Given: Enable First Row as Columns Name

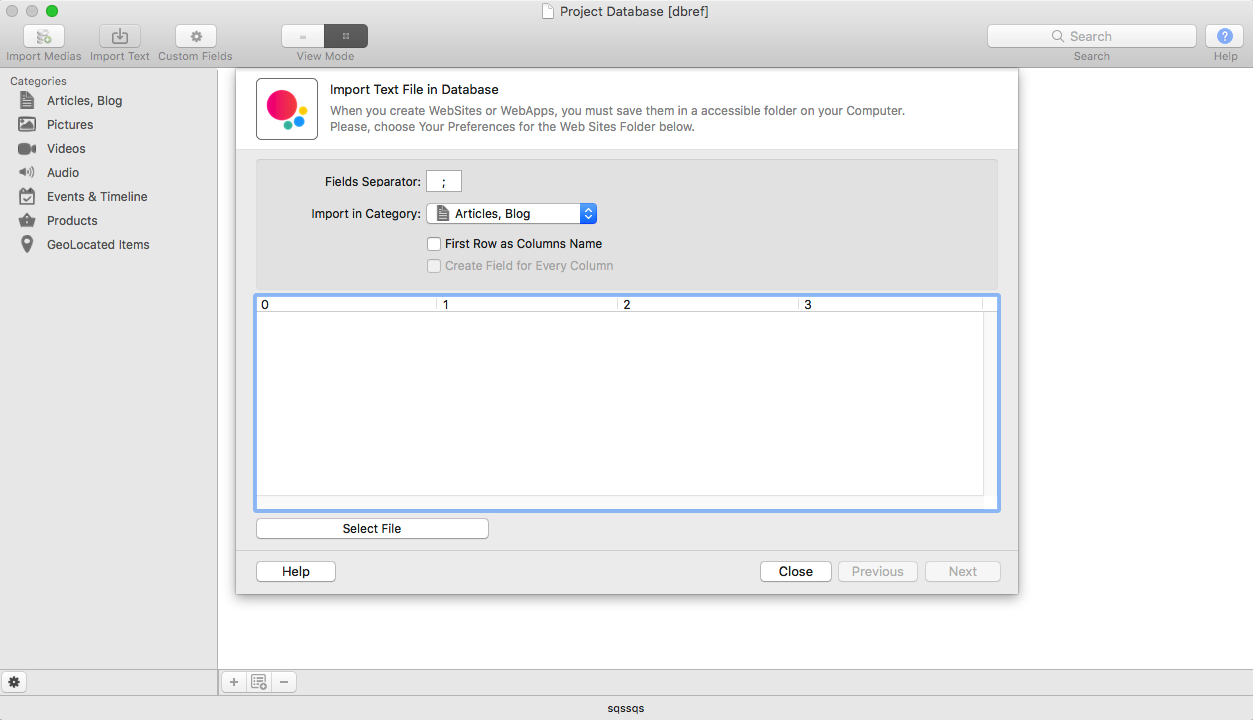Looking at the screenshot, I should (434, 244).
